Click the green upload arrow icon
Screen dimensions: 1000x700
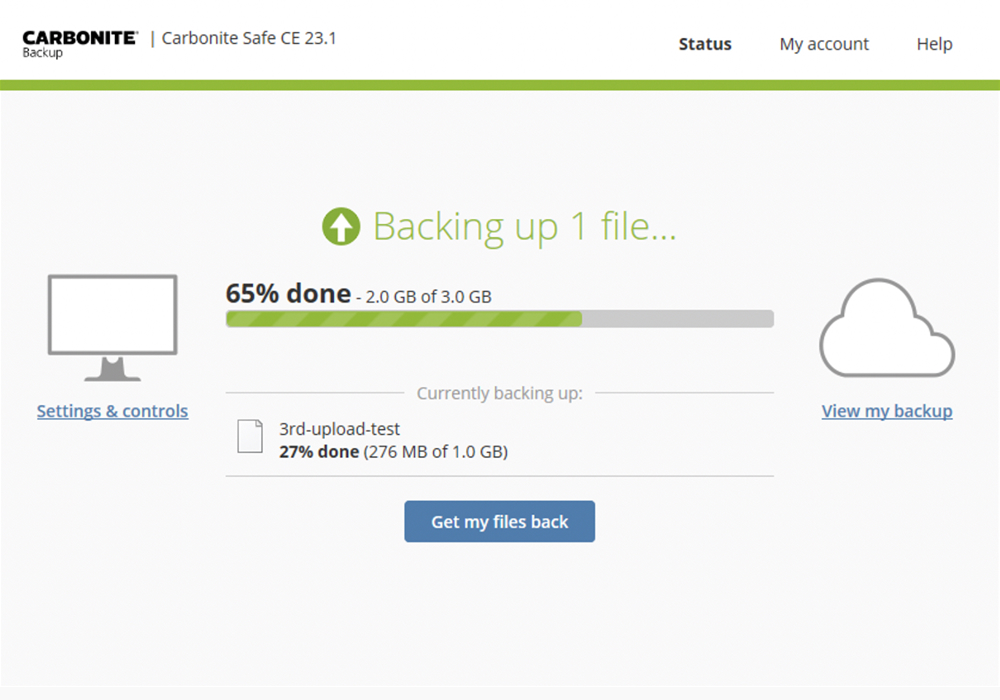click(342, 225)
